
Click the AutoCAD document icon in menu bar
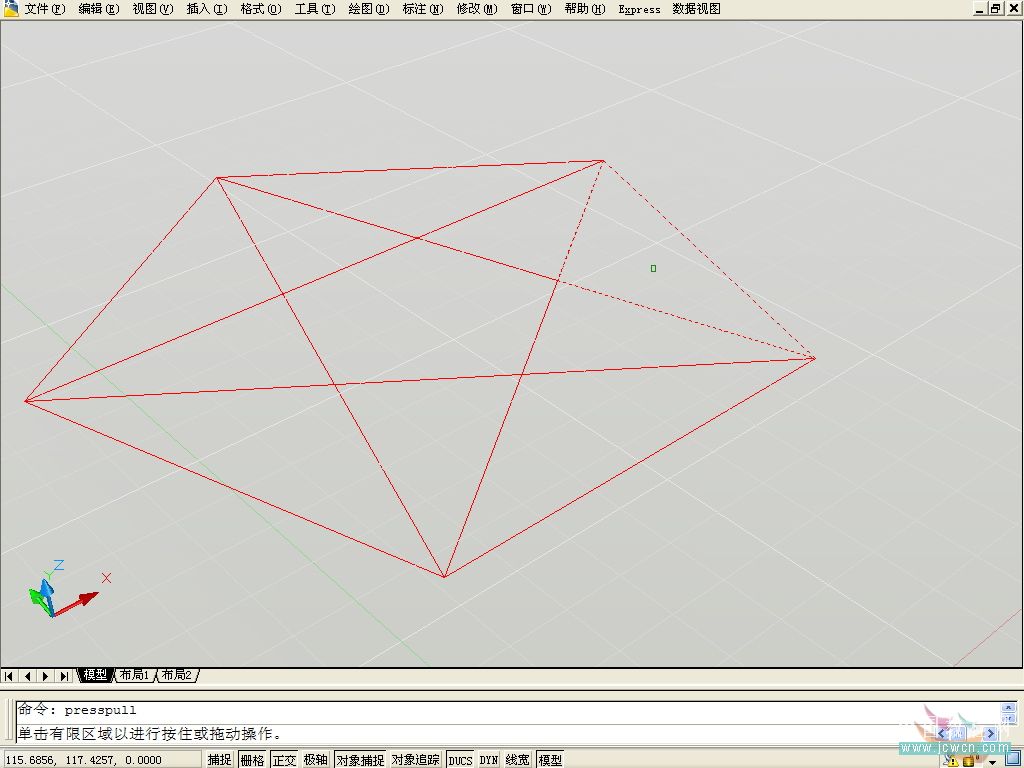11,9
